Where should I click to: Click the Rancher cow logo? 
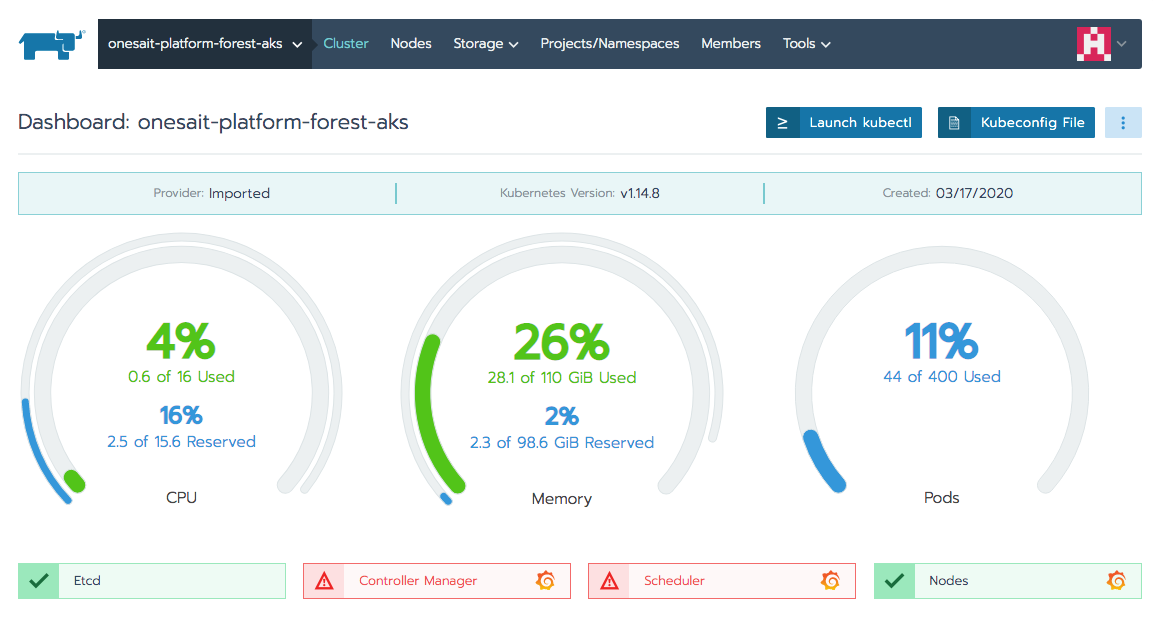click(x=50, y=43)
